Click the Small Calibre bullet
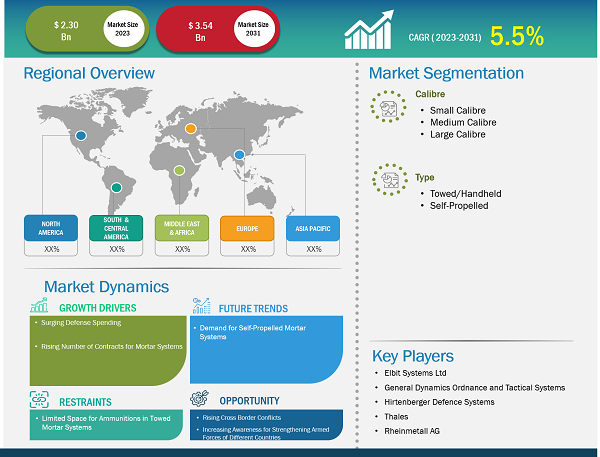Image resolution: width=600 pixels, height=457 pixels. pos(458,110)
